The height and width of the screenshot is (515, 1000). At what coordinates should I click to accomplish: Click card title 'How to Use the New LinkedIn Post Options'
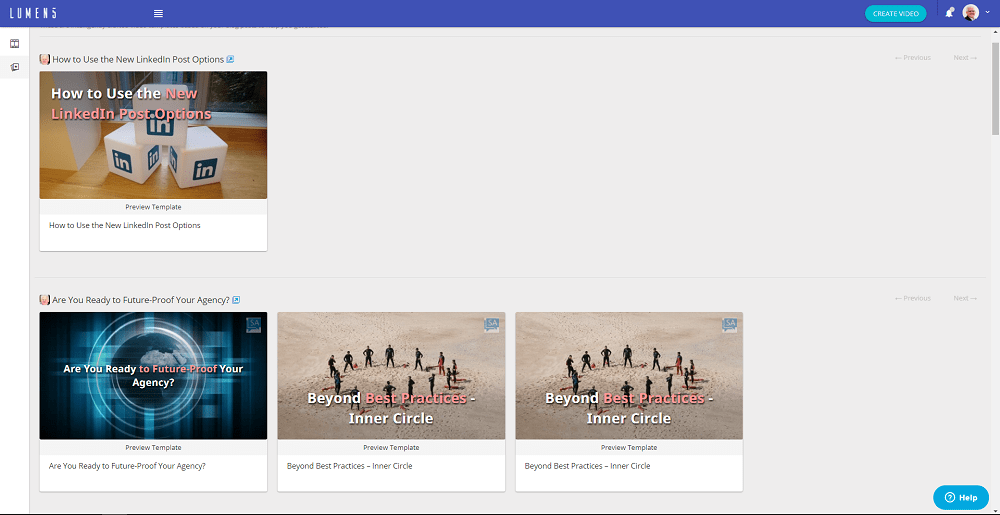coord(125,225)
